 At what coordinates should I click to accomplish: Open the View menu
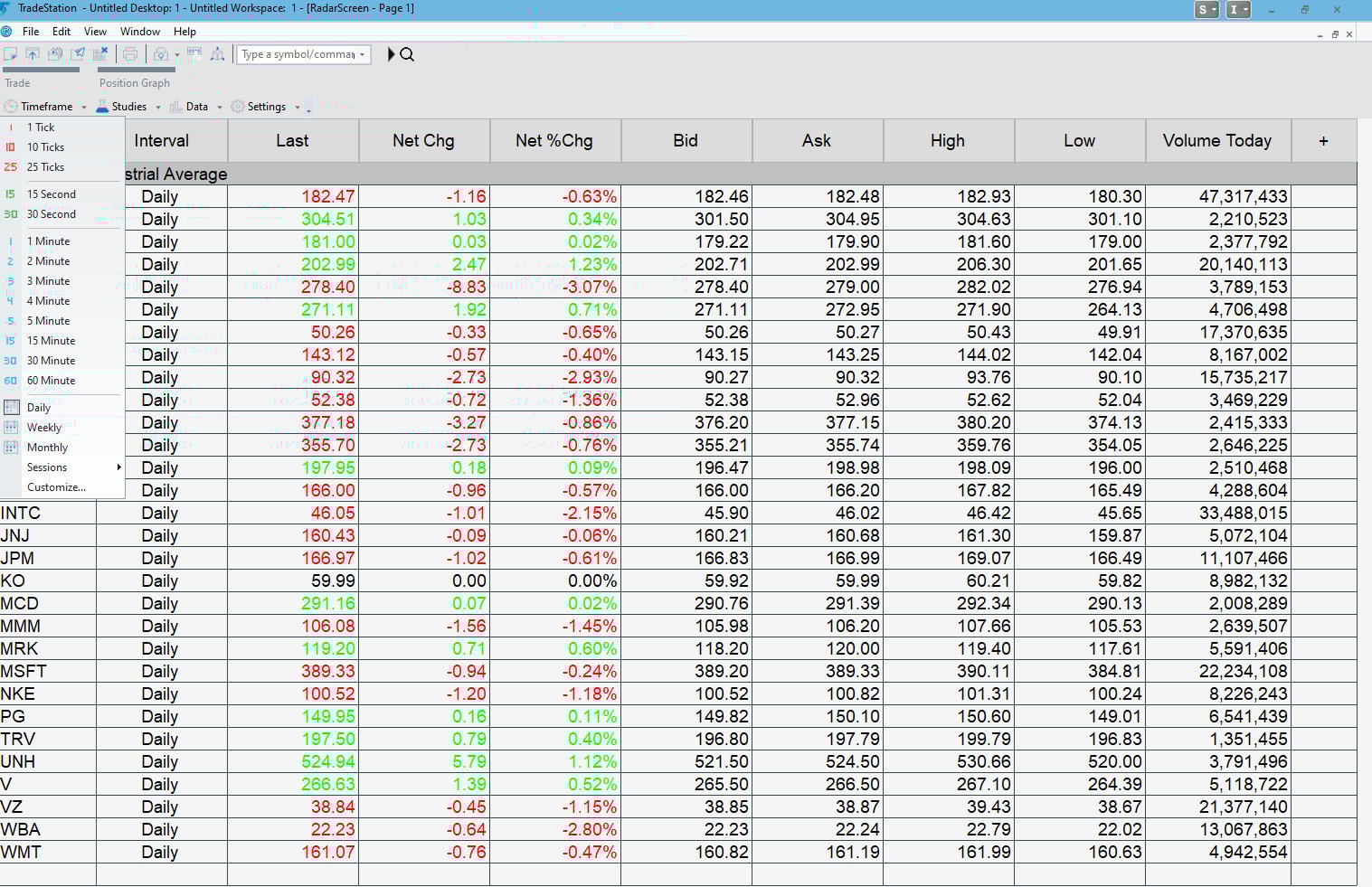point(95,32)
